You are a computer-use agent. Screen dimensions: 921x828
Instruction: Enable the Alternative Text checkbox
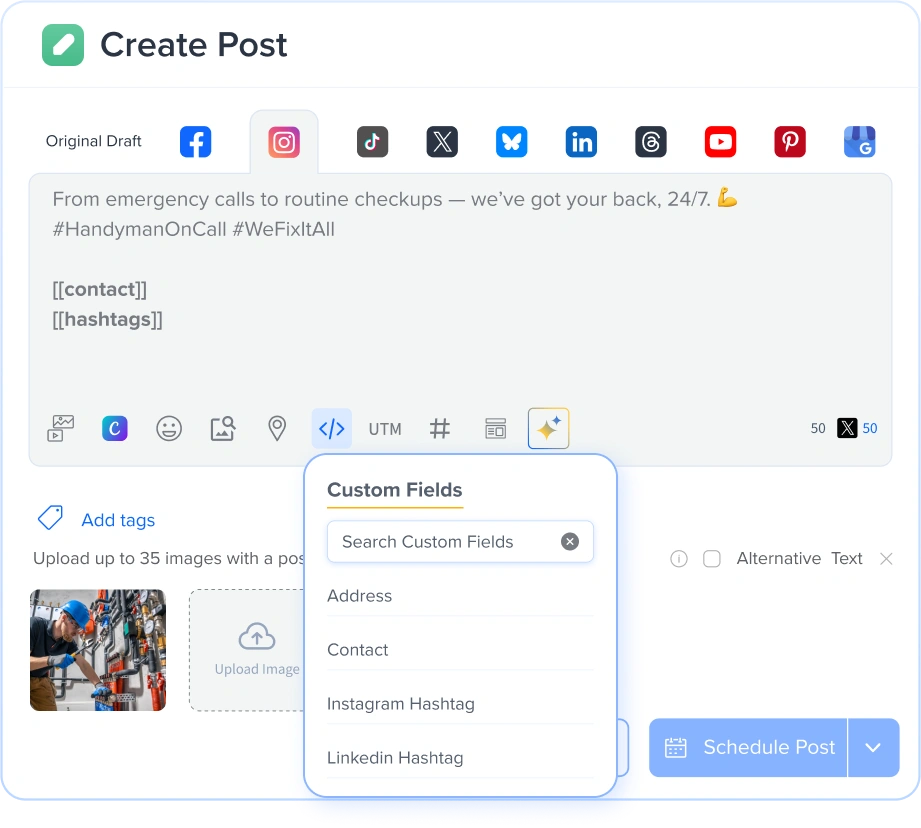click(712, 559)
